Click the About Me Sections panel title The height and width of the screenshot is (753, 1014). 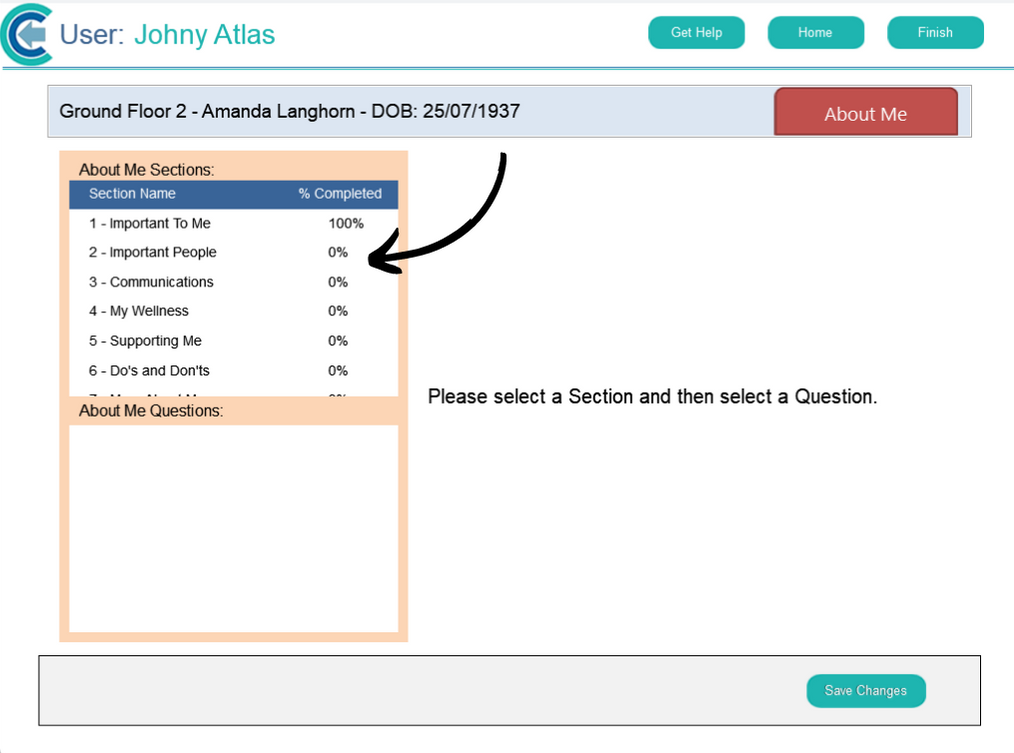click(x=146, y=170)
